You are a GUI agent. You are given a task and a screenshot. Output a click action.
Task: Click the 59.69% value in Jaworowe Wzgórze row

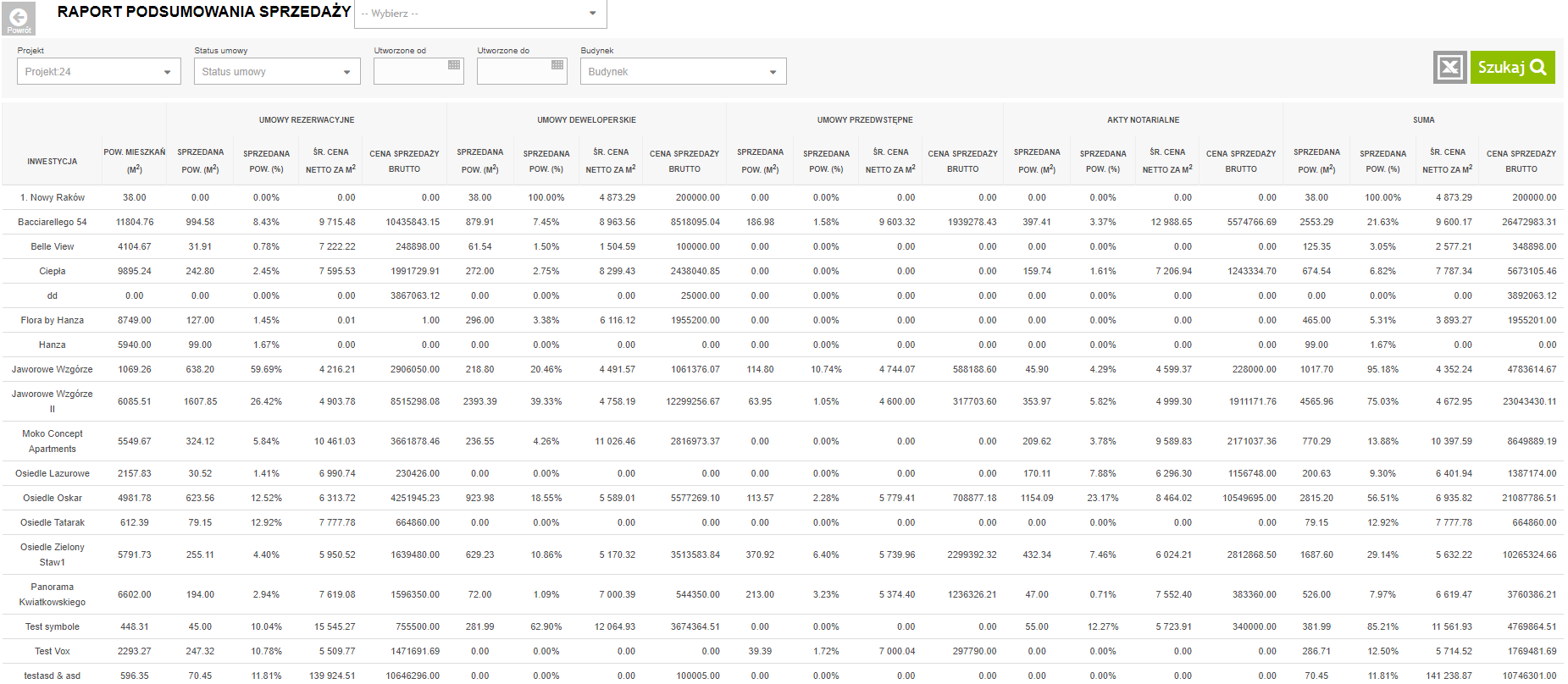[x=266, y=369]
